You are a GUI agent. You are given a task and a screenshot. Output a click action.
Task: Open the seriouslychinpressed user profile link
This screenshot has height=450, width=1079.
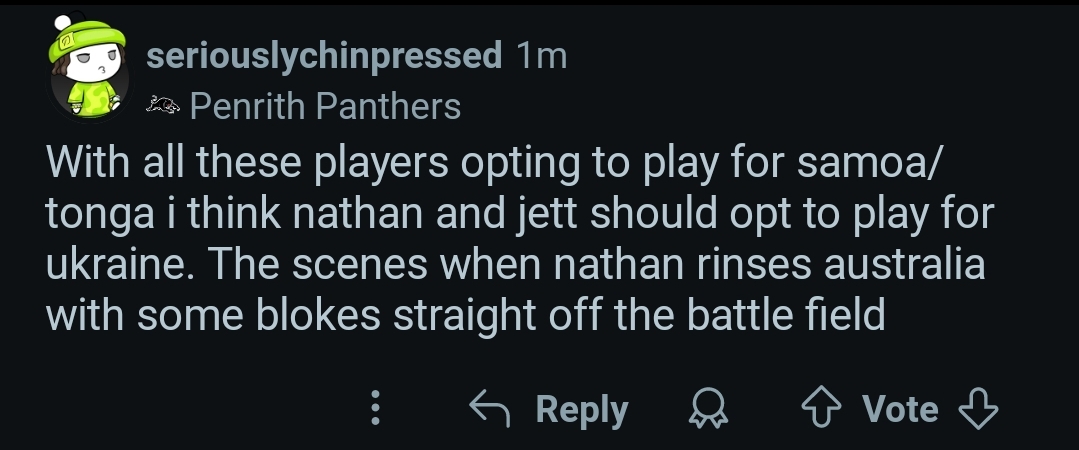click(x=324, y=56)
